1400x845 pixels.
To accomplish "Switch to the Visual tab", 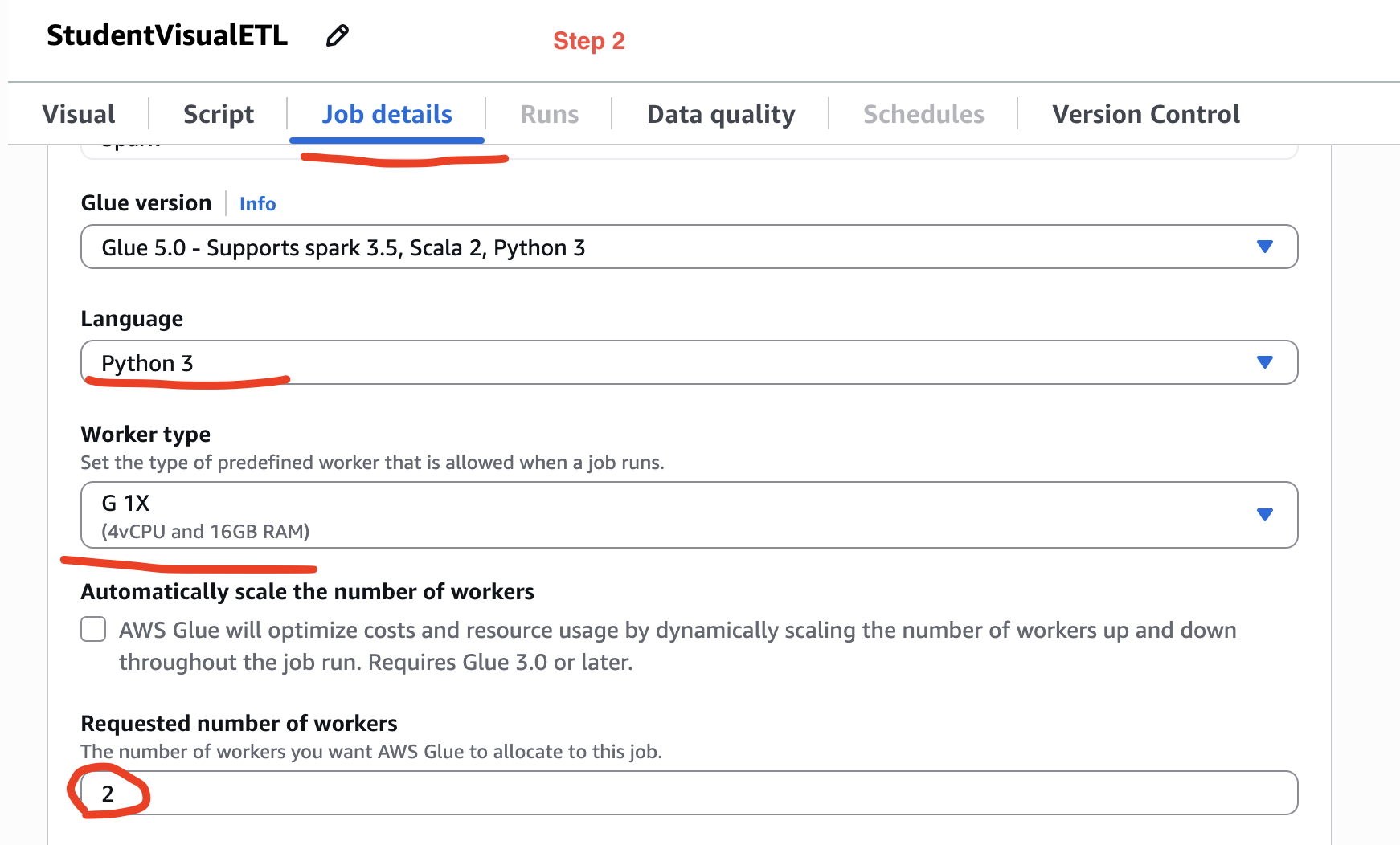I will click(x=79, y=114).
